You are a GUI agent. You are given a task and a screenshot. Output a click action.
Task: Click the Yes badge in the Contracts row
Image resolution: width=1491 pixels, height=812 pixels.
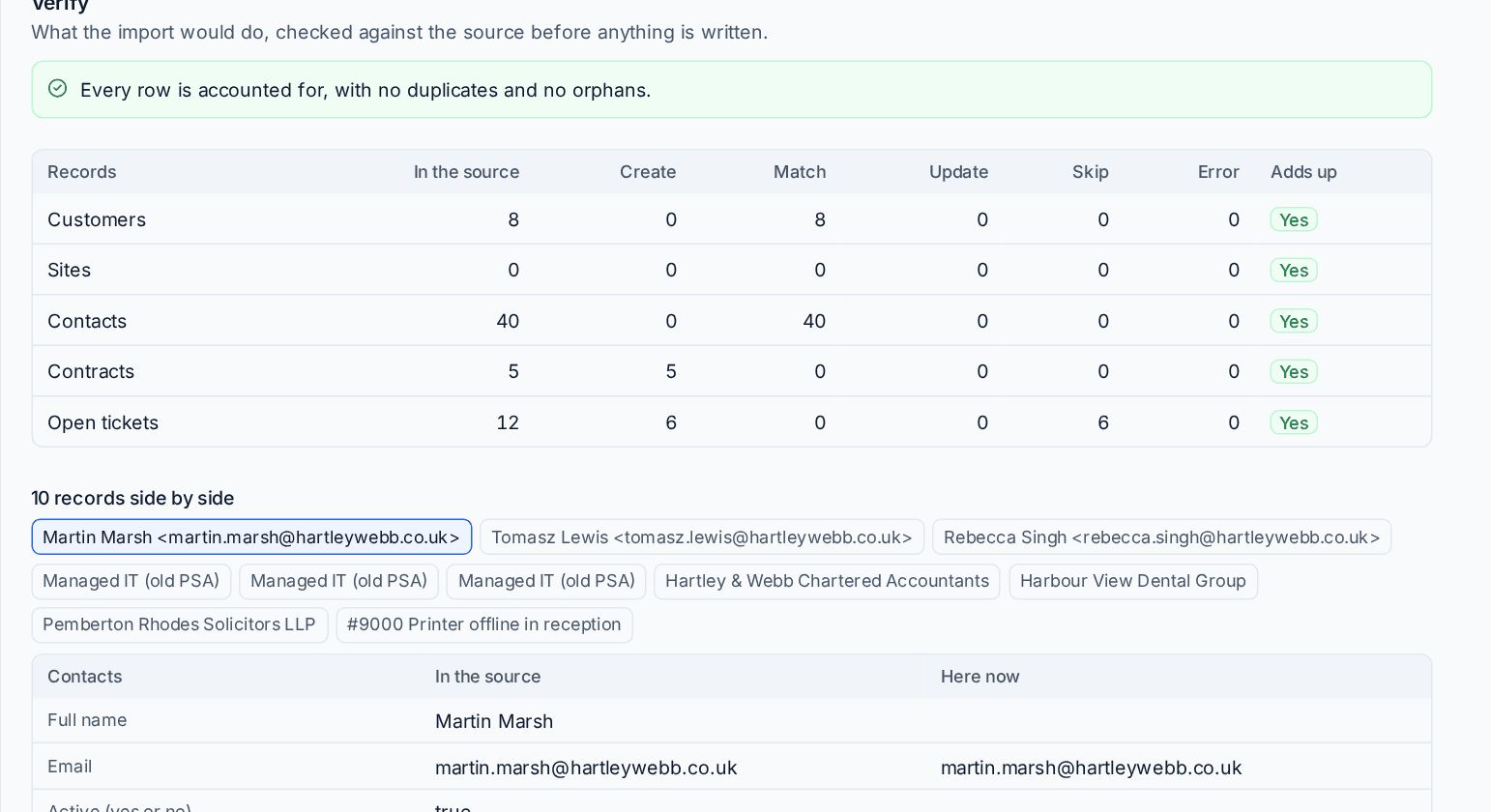coord(1294,371)
